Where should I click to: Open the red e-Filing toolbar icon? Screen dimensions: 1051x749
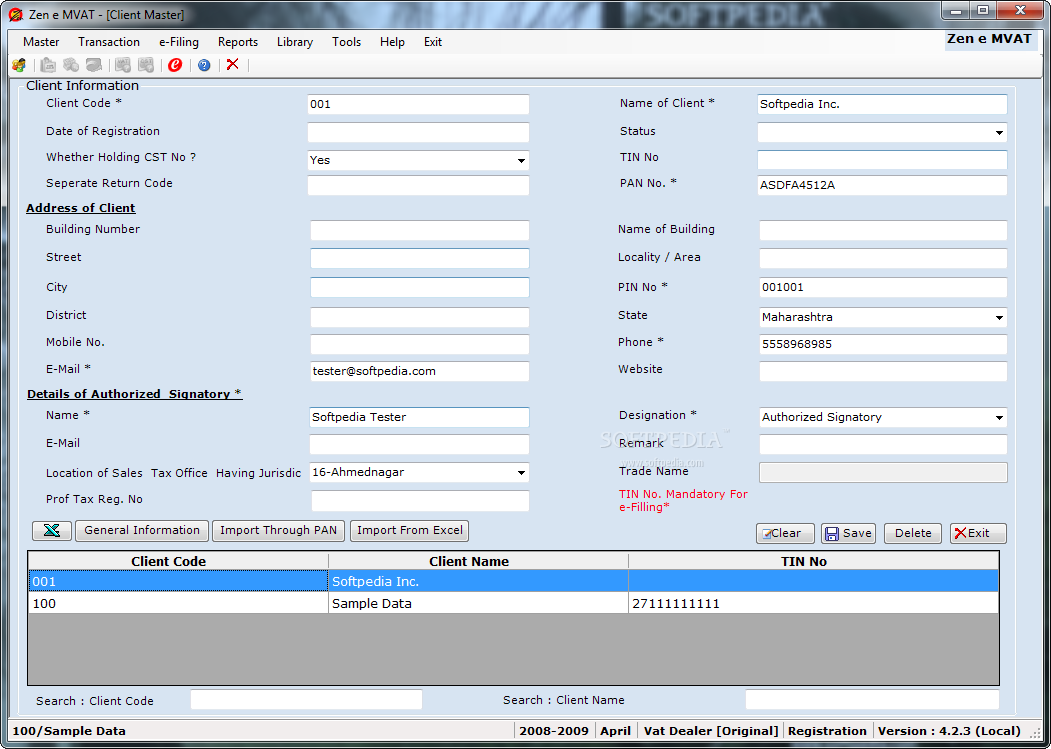[x=175, y=65]
